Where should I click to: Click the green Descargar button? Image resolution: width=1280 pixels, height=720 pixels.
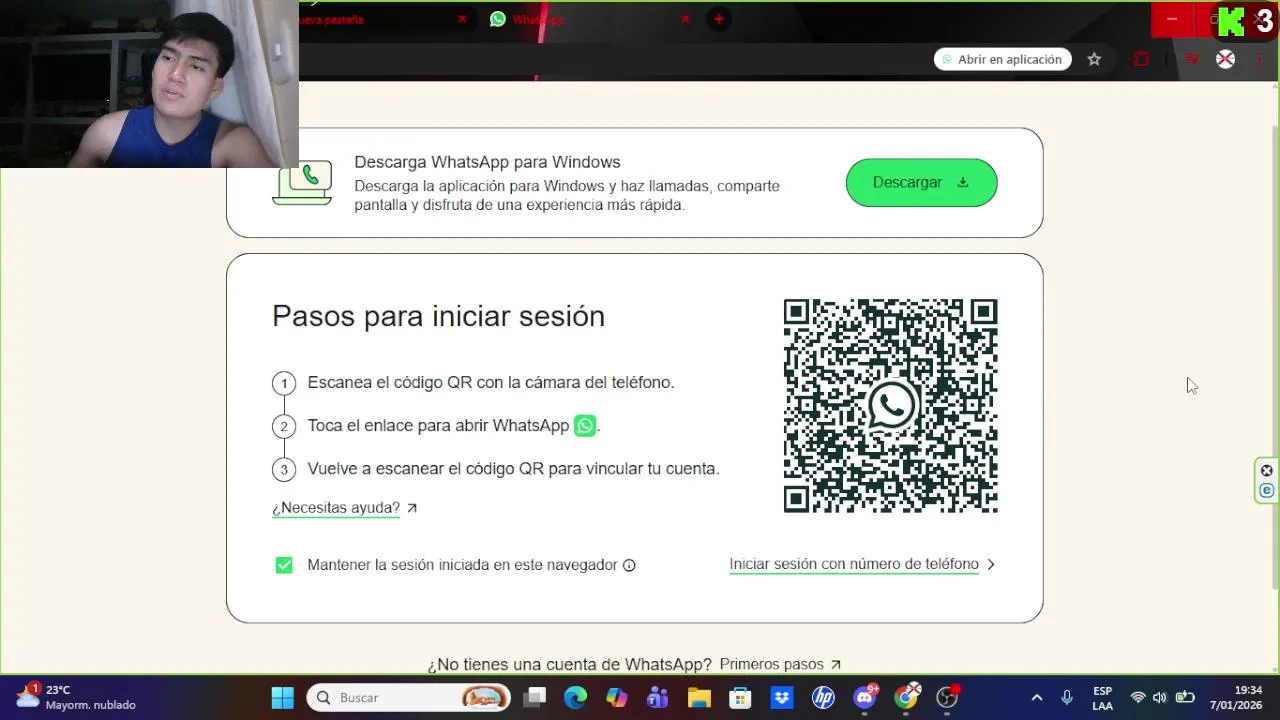921,182
